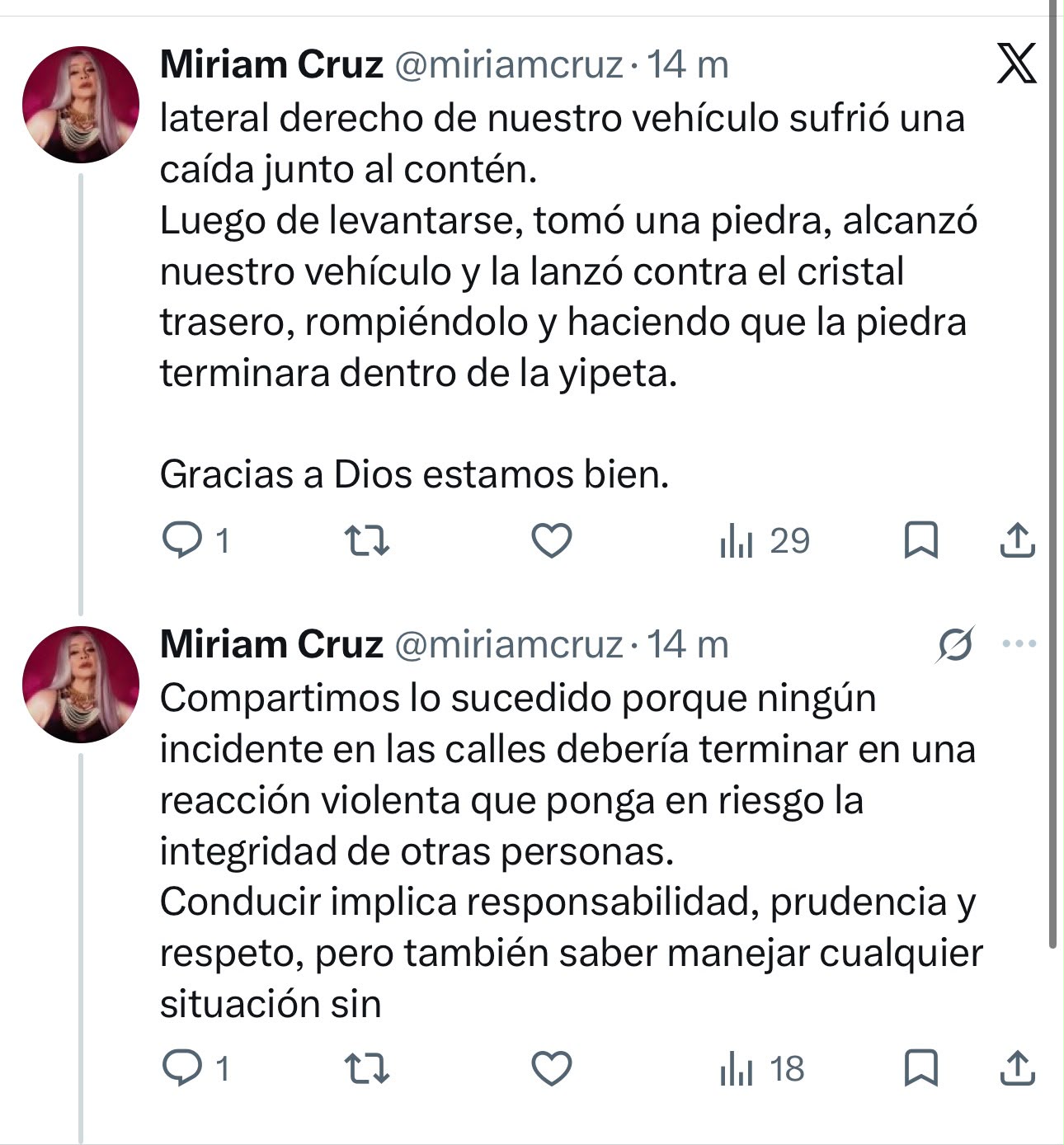The height and width of the screenshot is (1145, 1064).
Task: Share the second tweet via upload icon
Action: (1017, 1068)
